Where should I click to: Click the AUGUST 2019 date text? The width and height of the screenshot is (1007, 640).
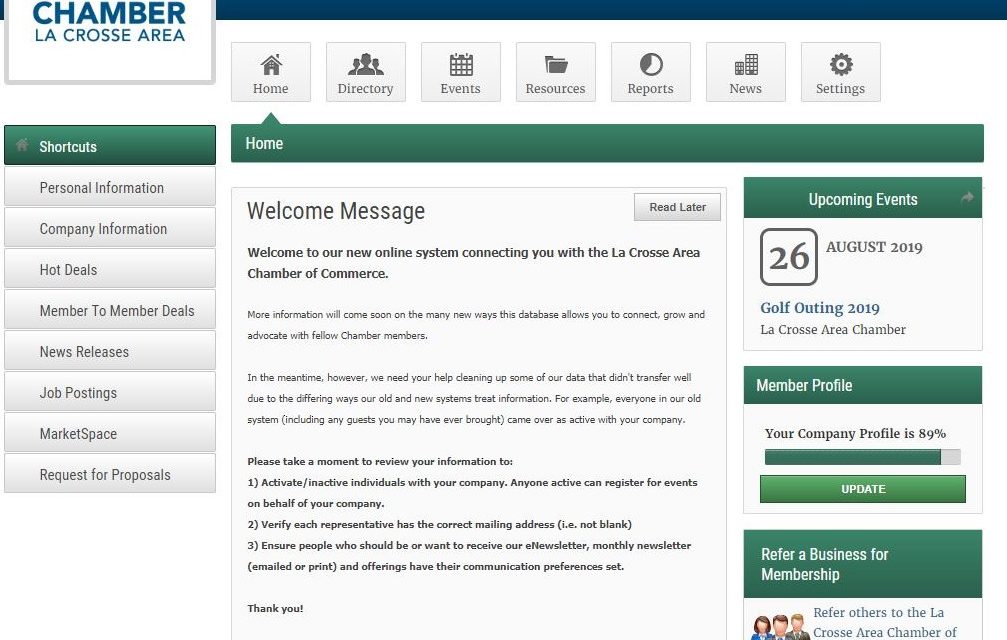[x=874, y=247]
